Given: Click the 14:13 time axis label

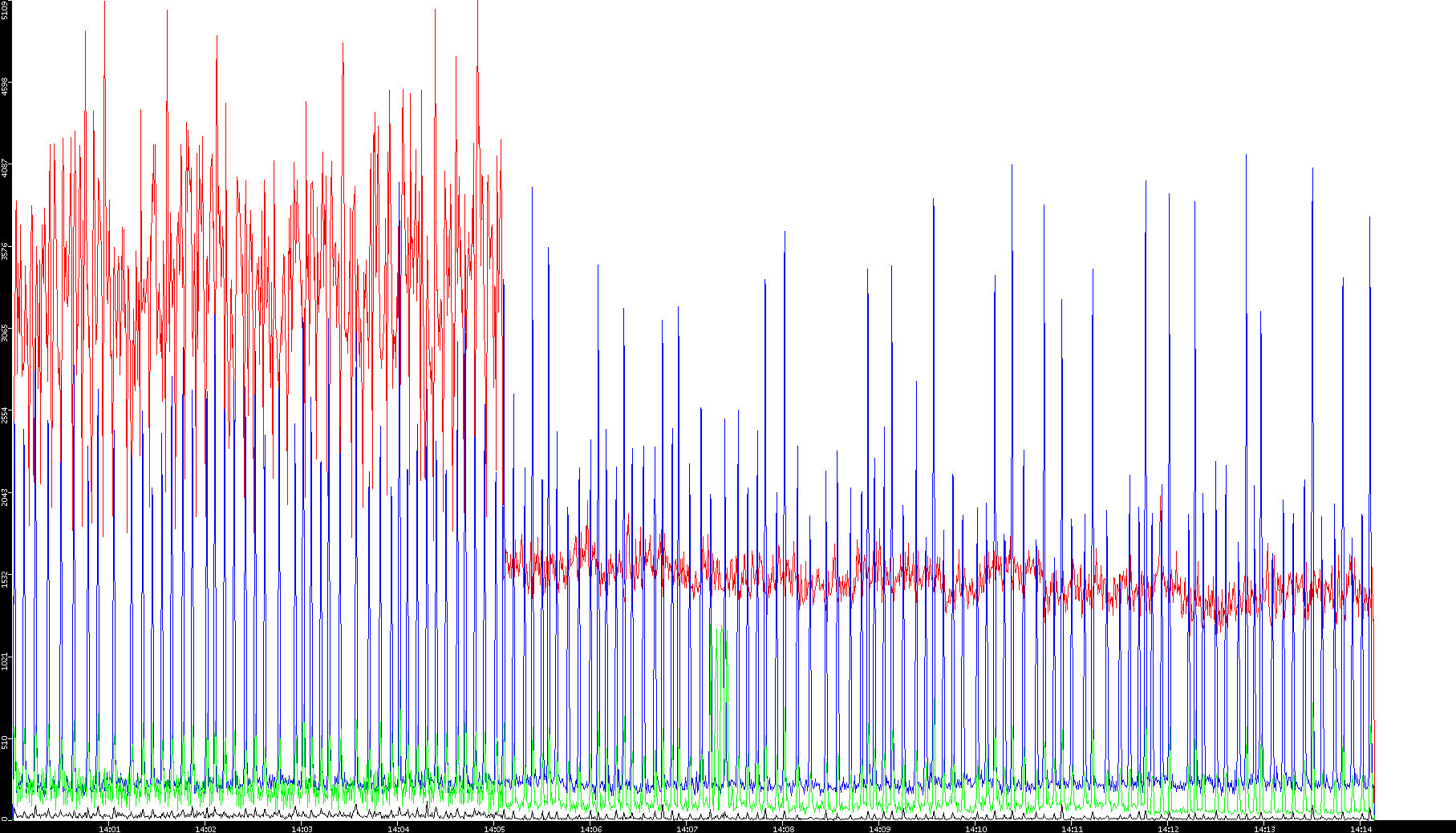Looking at the screenshot, I should point(1264,829).
